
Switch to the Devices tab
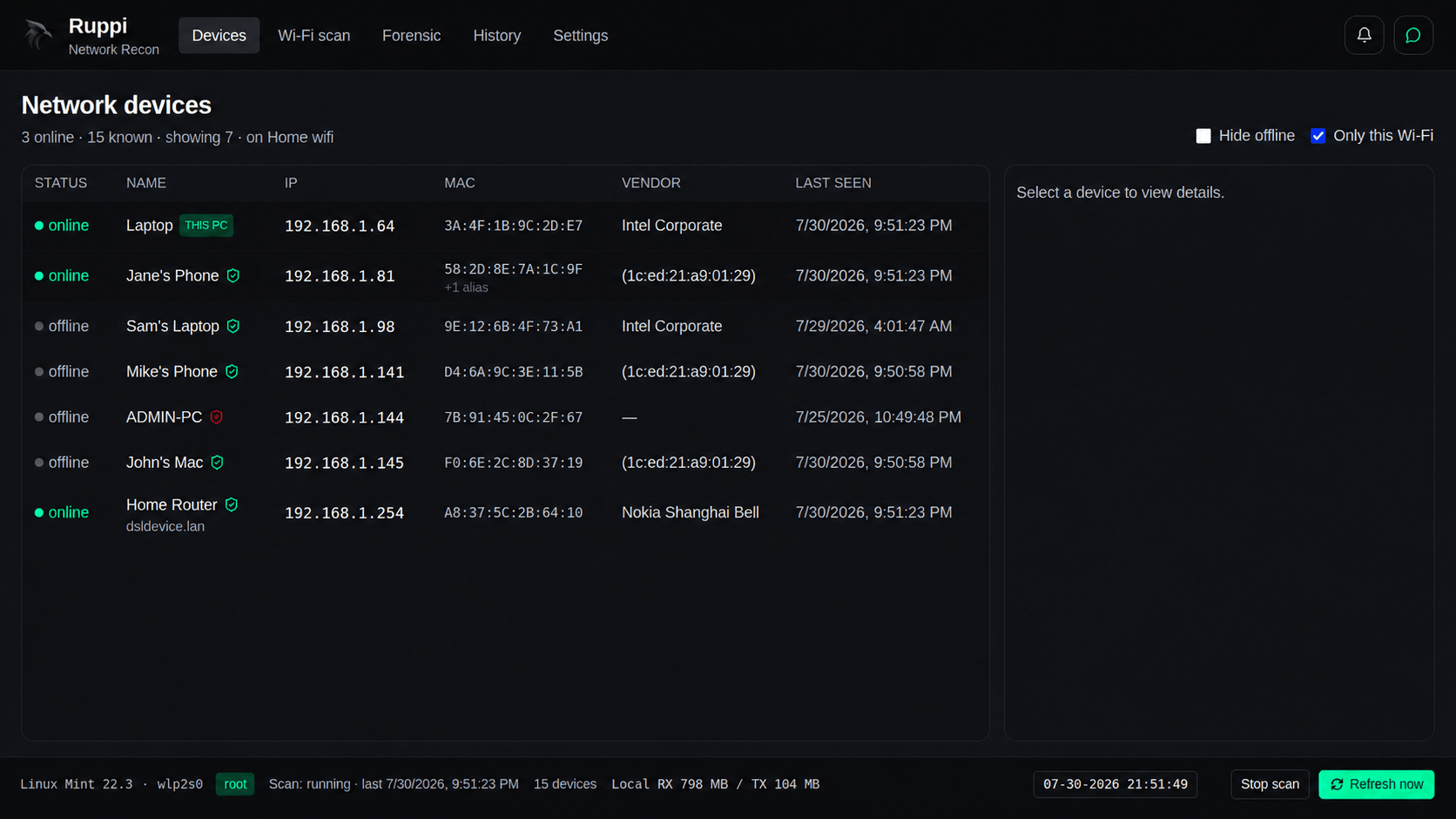tap(219, 36)
